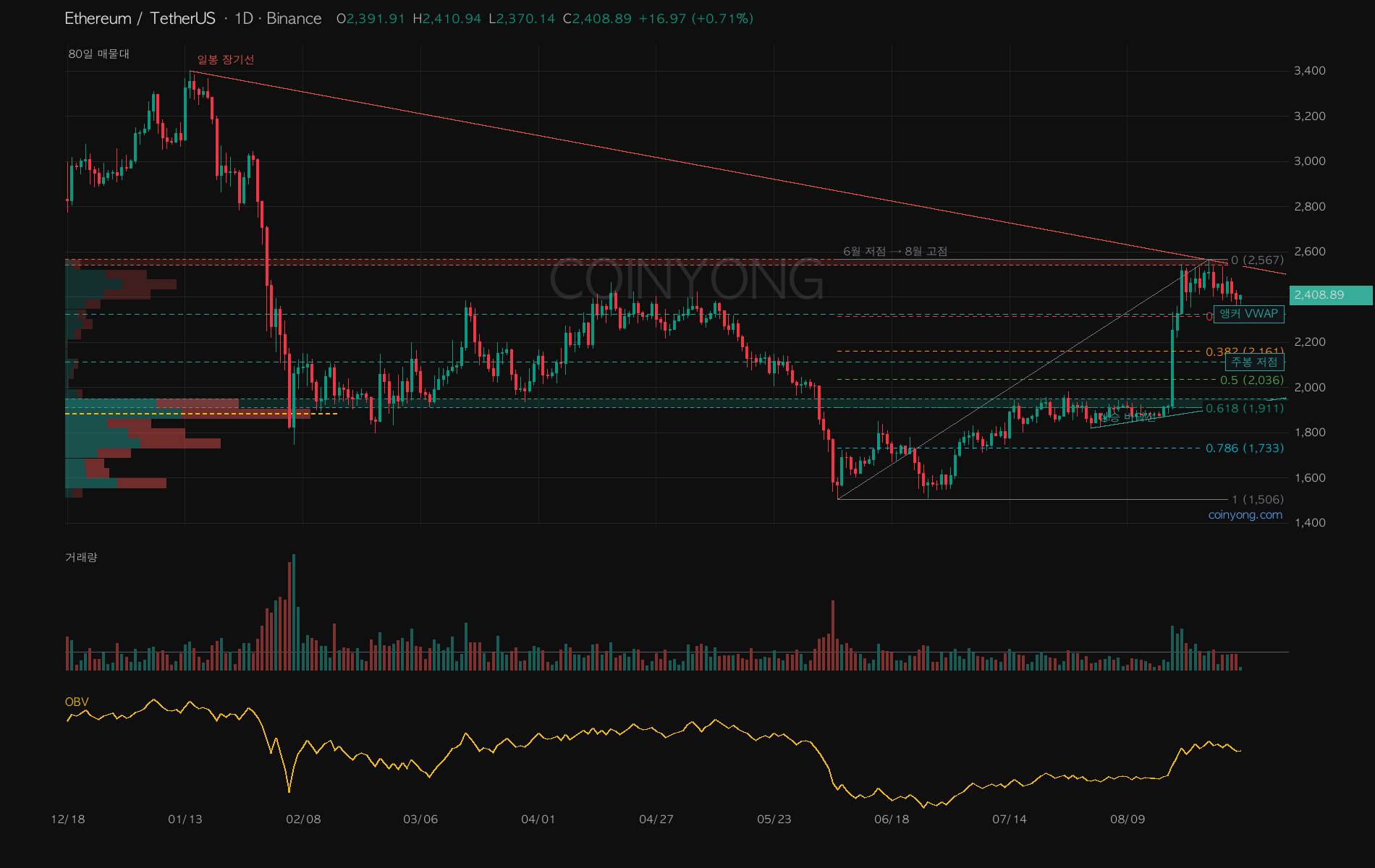
Task: Click the 2,800 price axis label
Action: point(1310,207)
